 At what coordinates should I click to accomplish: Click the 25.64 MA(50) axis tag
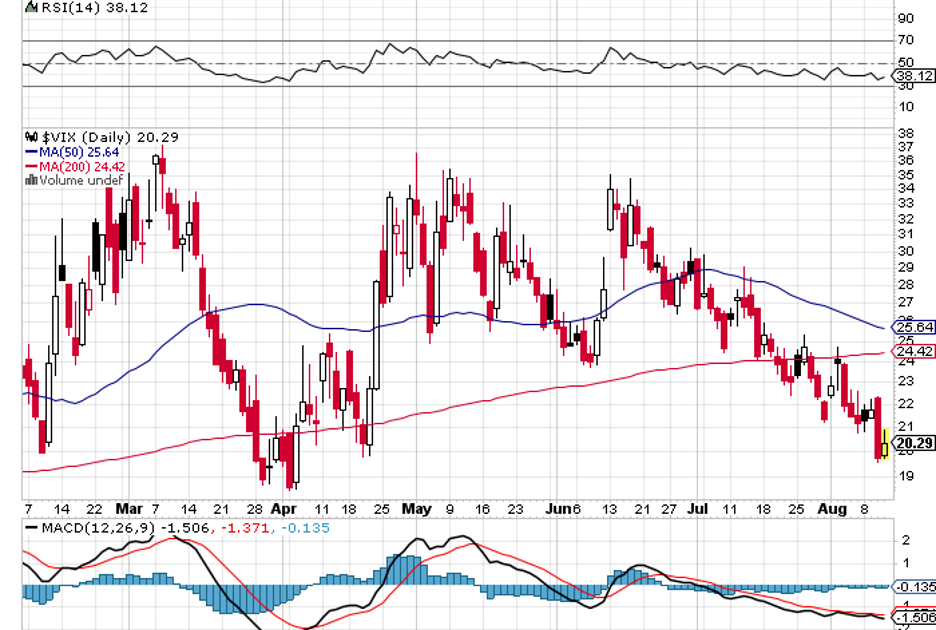pyautogui.click(x=915, y=327)
